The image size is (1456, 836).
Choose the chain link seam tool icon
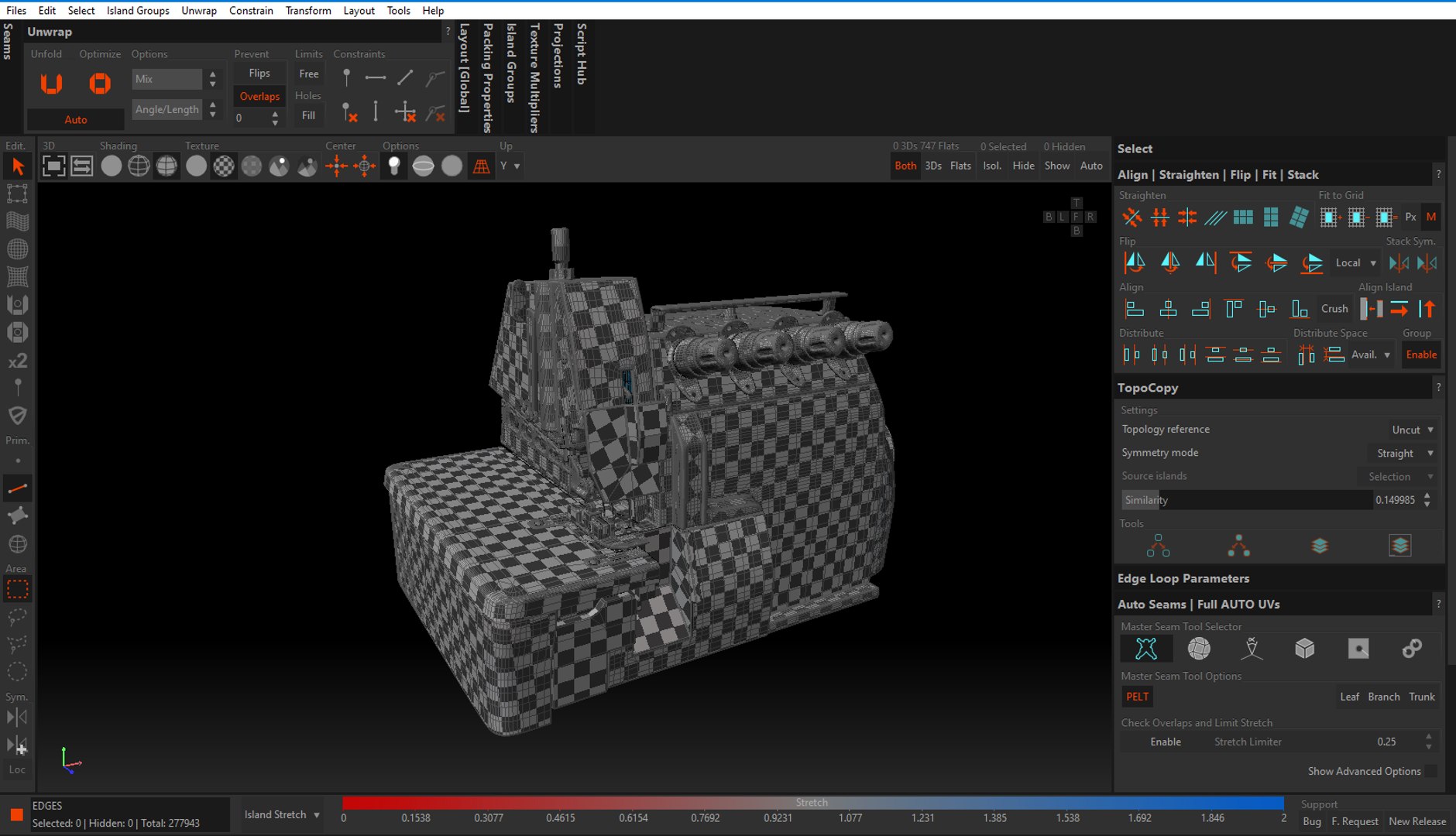[x=1412, y=649]
